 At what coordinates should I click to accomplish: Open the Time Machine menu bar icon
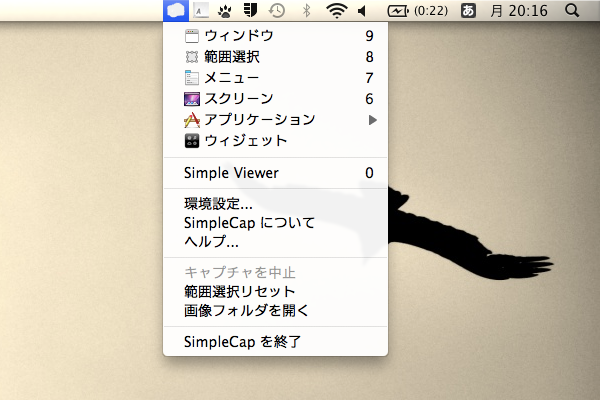(x=277, y=10)
